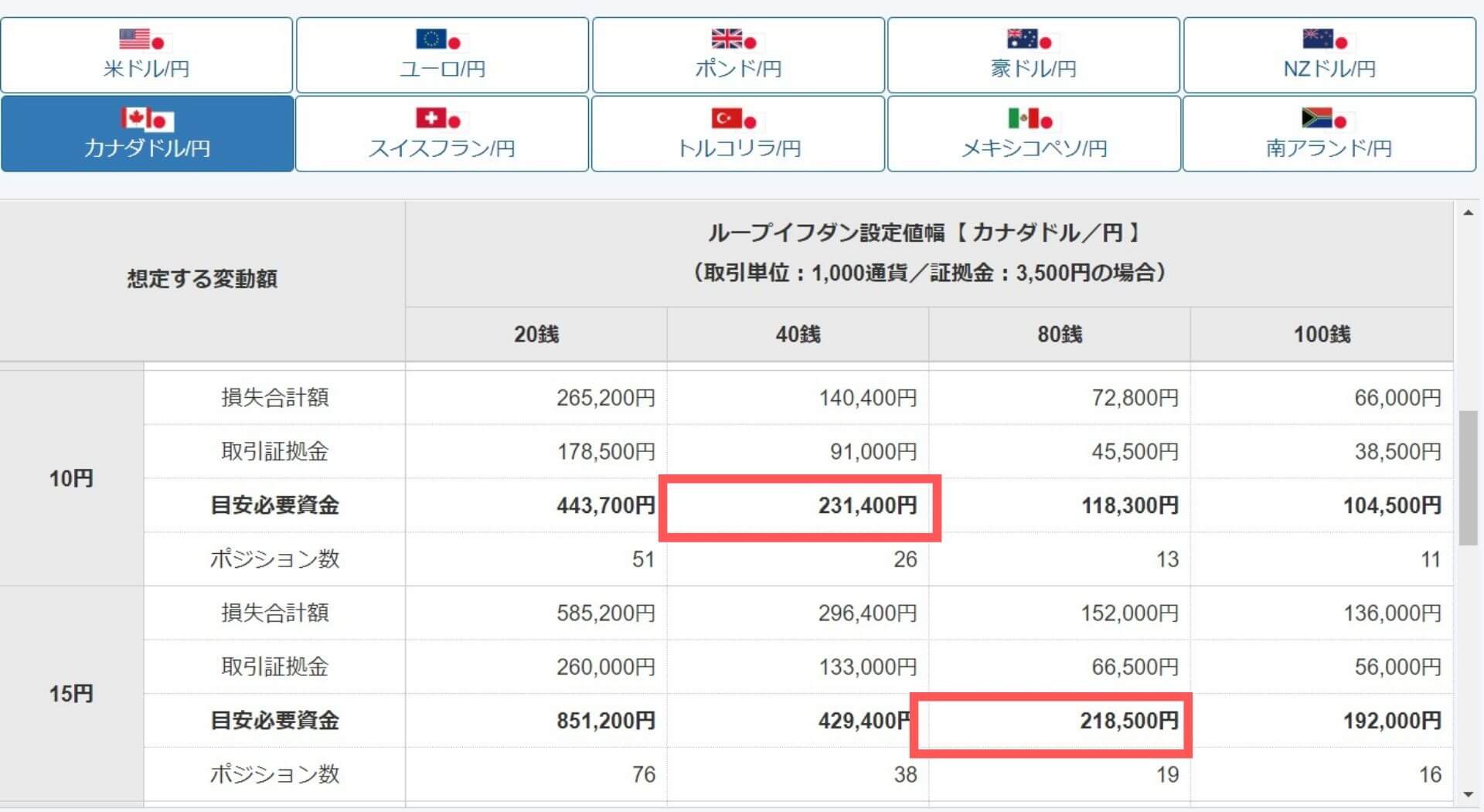Click the Australian flag icon
The width and height of the screenshot is (1484, 812).
1022,39
